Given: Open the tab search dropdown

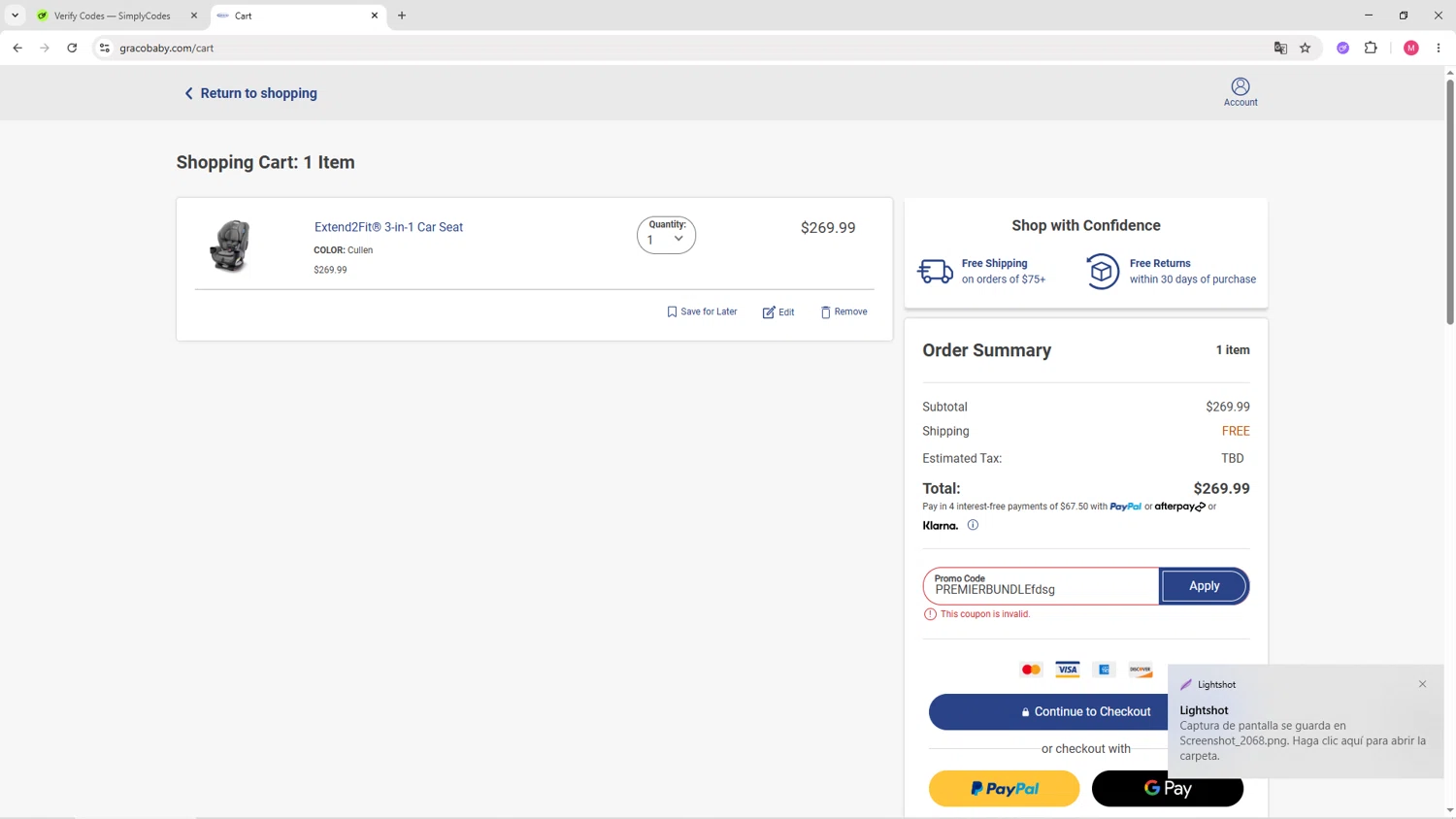Looking at the screenshot, I should pos(15,16).
